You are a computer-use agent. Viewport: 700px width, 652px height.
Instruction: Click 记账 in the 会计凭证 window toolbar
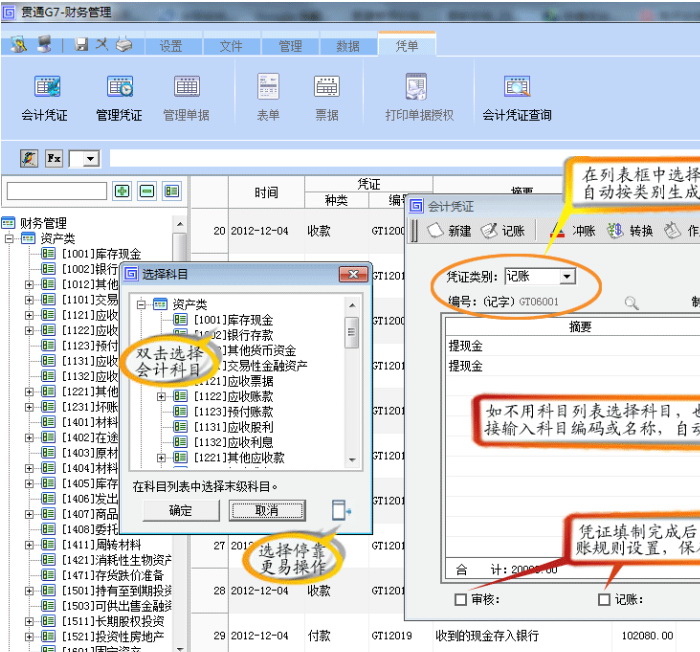(x=503, y=231)
